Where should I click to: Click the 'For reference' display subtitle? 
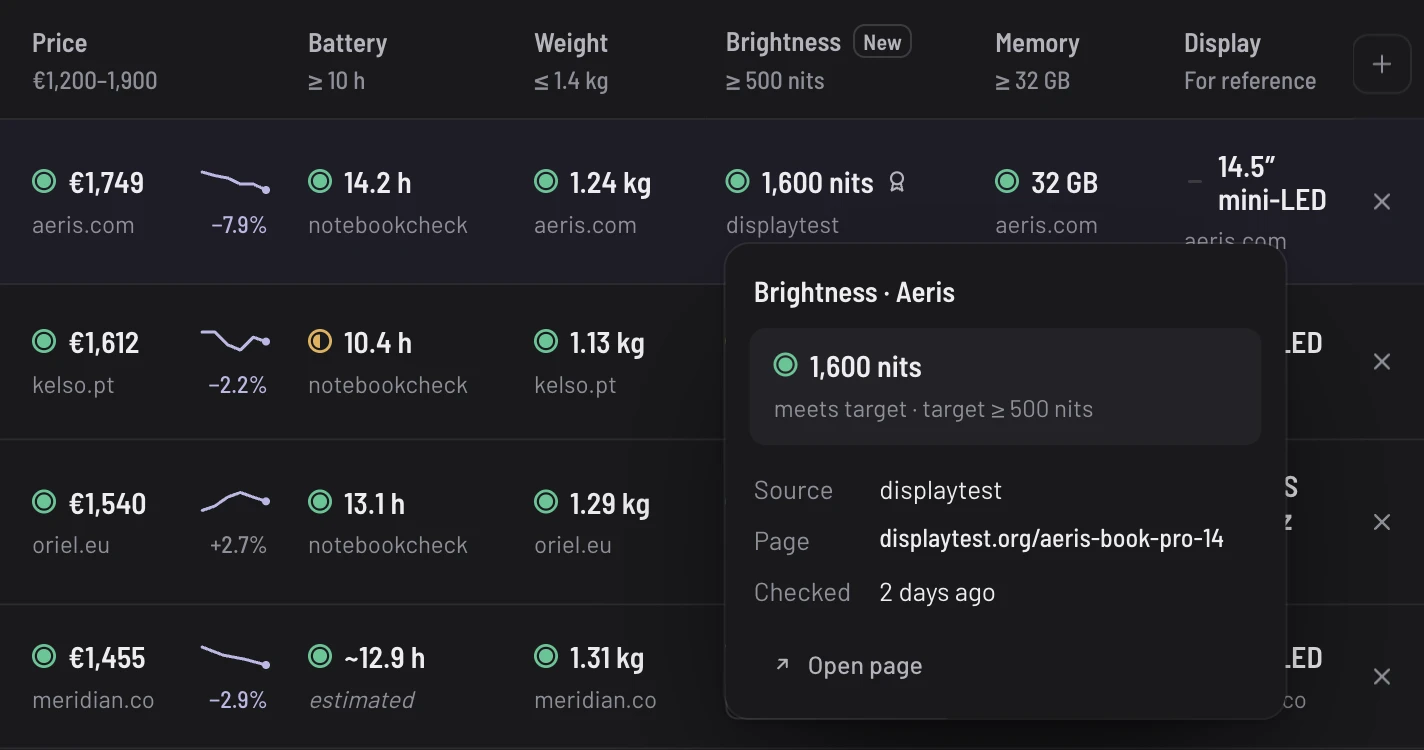[x=1250, y=81]
